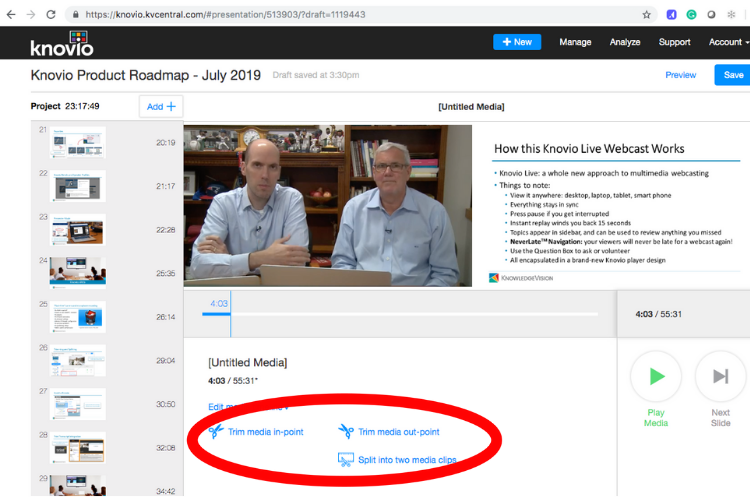Click the browser address bar URL
The width and height of the screenshot is (750, 500).
coord(225,14)
